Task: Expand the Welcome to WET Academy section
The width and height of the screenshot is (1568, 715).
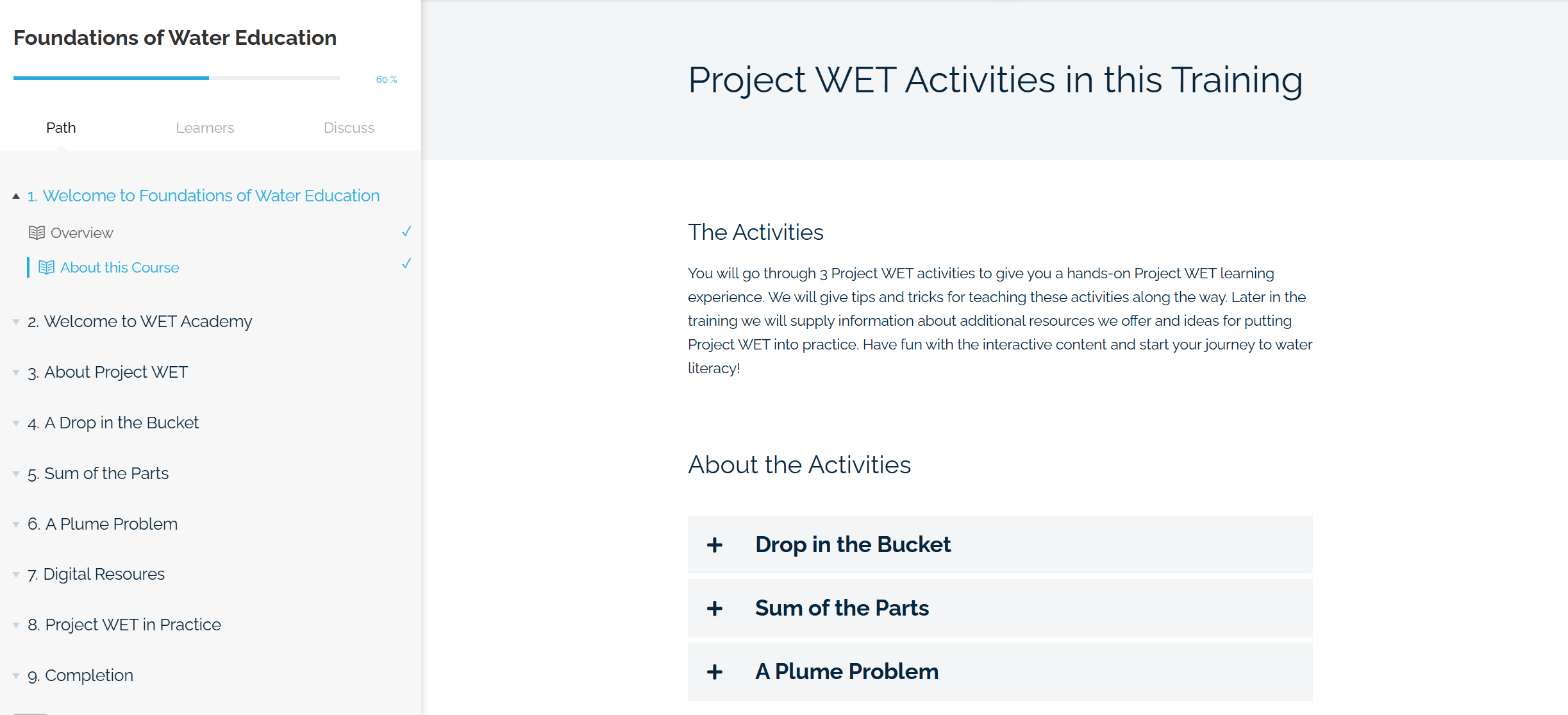Action: pos(147,321)
